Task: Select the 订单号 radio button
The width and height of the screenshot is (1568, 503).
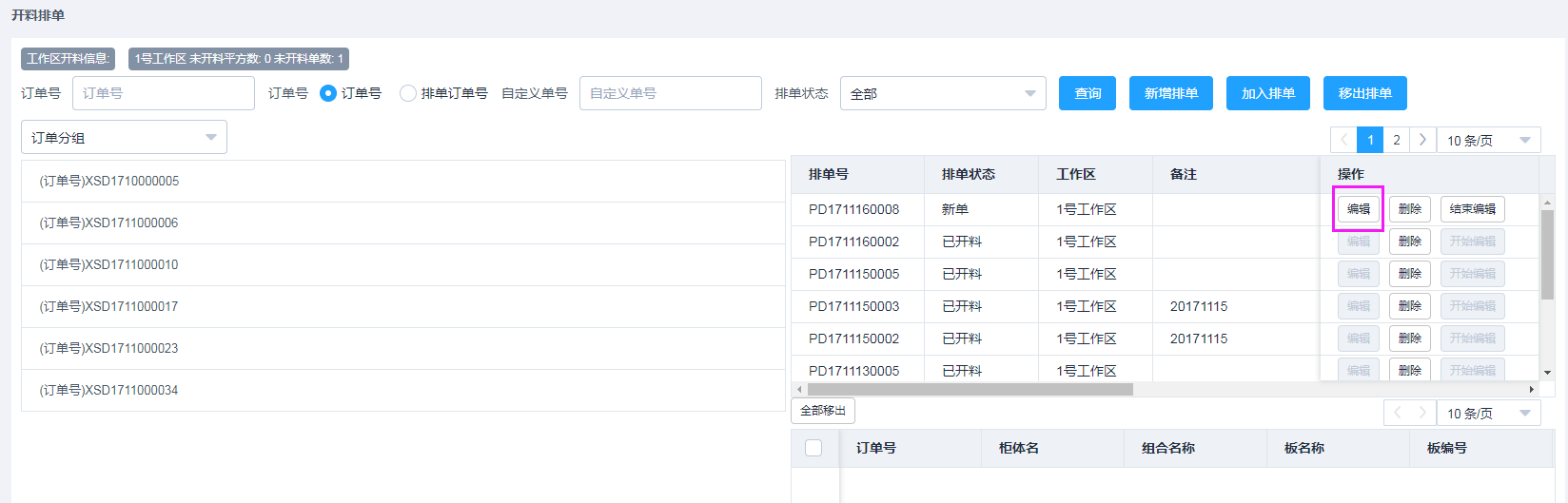Action: pos(328,93)
